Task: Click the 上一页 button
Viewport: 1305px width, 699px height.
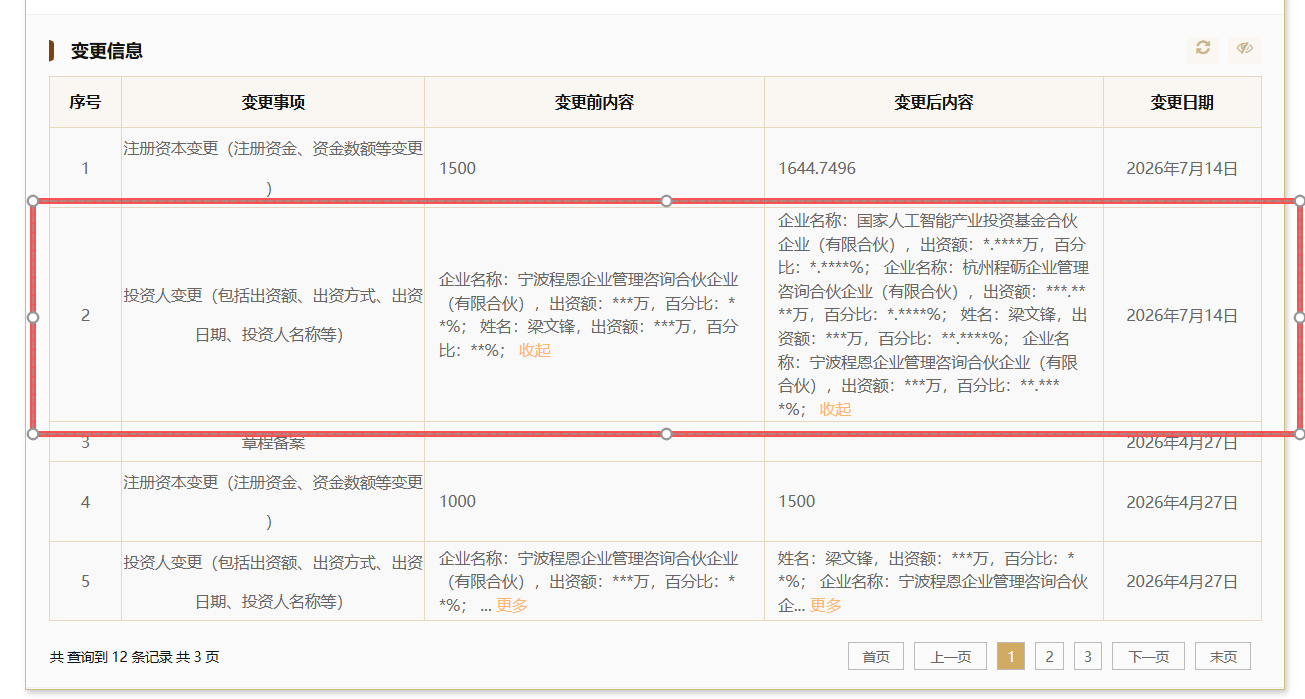Action: click(x=950, y=656)
